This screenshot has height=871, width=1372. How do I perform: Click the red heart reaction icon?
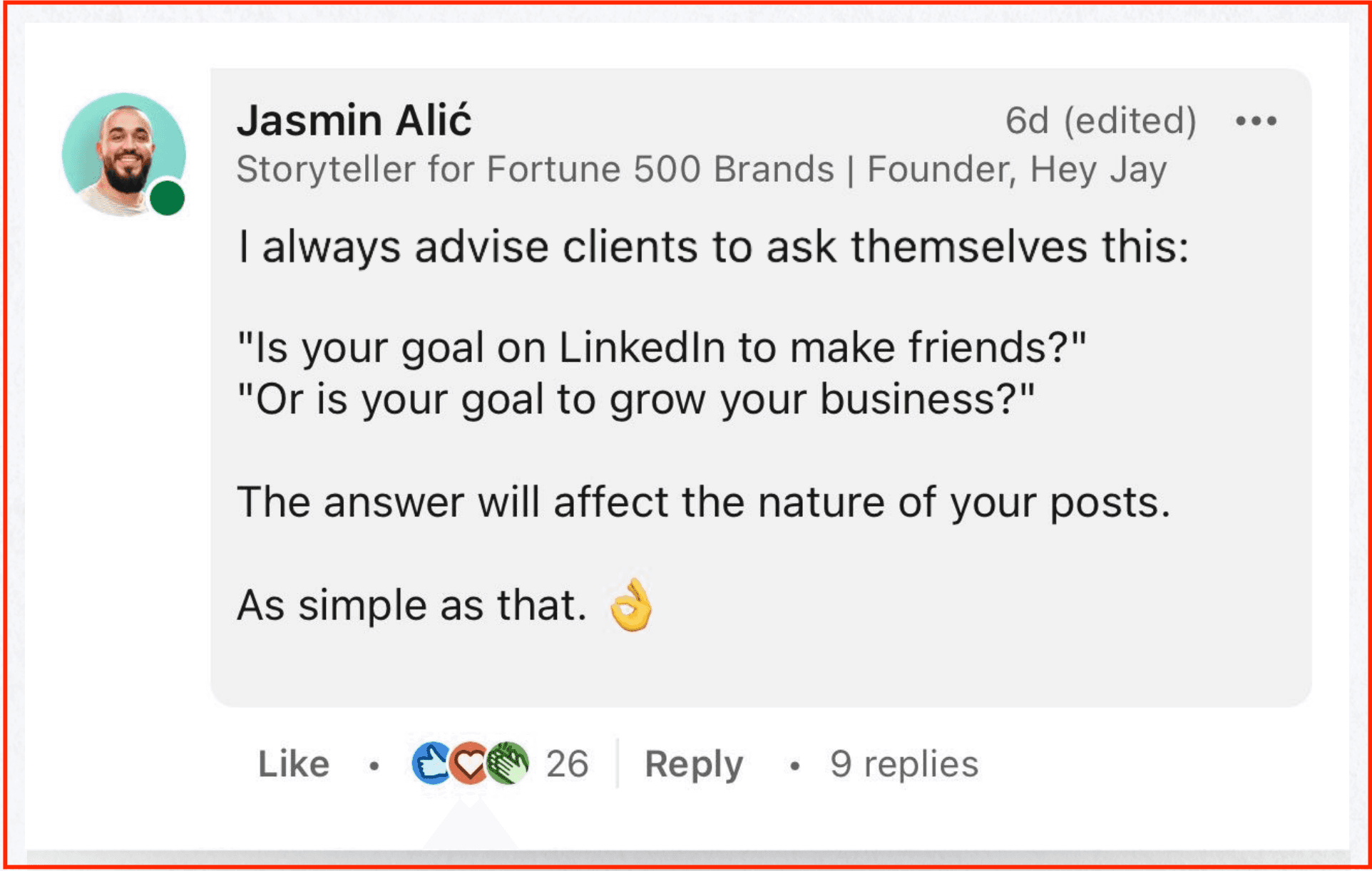(x=469, y=763)
